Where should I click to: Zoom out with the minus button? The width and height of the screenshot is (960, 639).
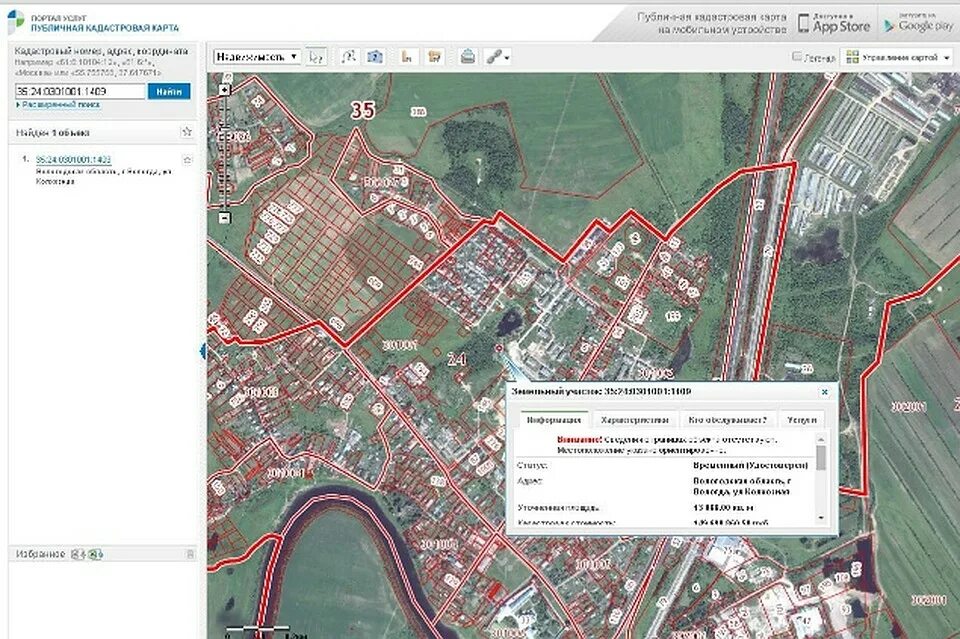click(x=225, y=217)
